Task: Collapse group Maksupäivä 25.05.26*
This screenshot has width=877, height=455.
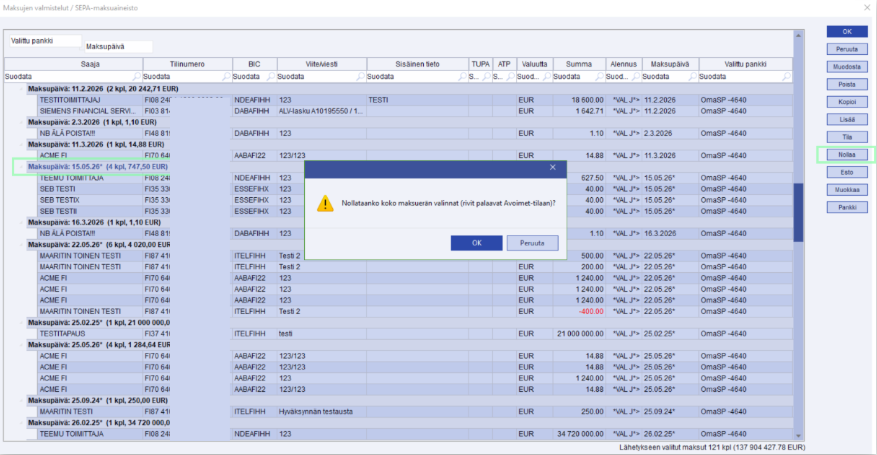Action: 22,345
